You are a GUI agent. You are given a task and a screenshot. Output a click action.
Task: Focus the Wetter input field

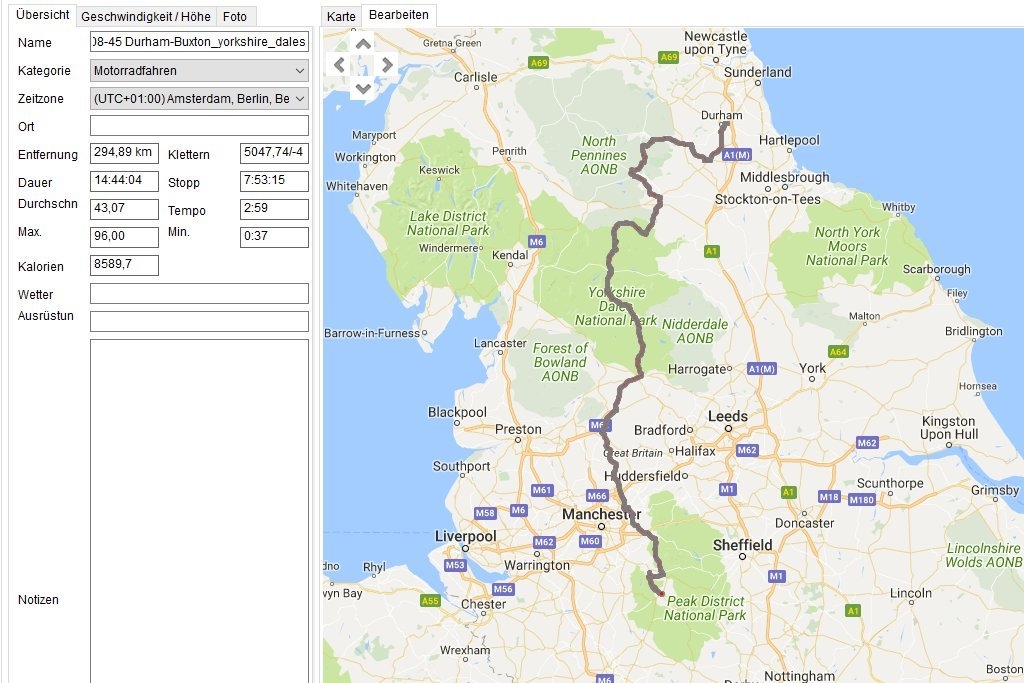pyautogui.click(x=199, y=294)
